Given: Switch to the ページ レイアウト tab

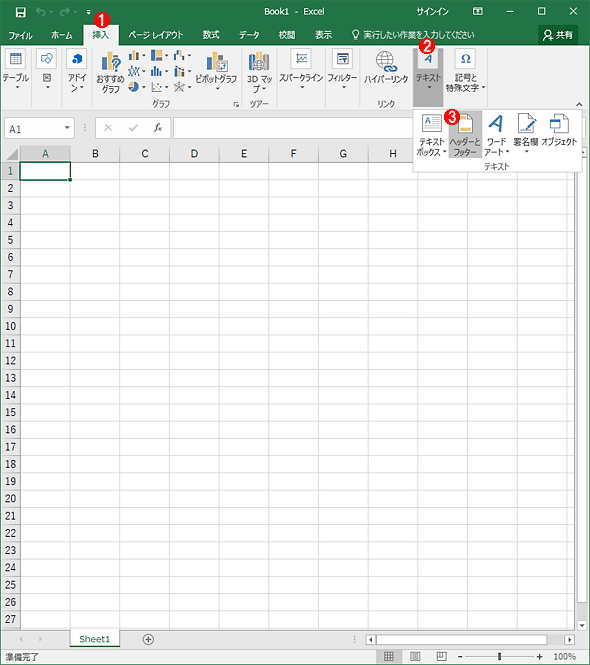Looking at the screenshot, I should tap(156, 35).
